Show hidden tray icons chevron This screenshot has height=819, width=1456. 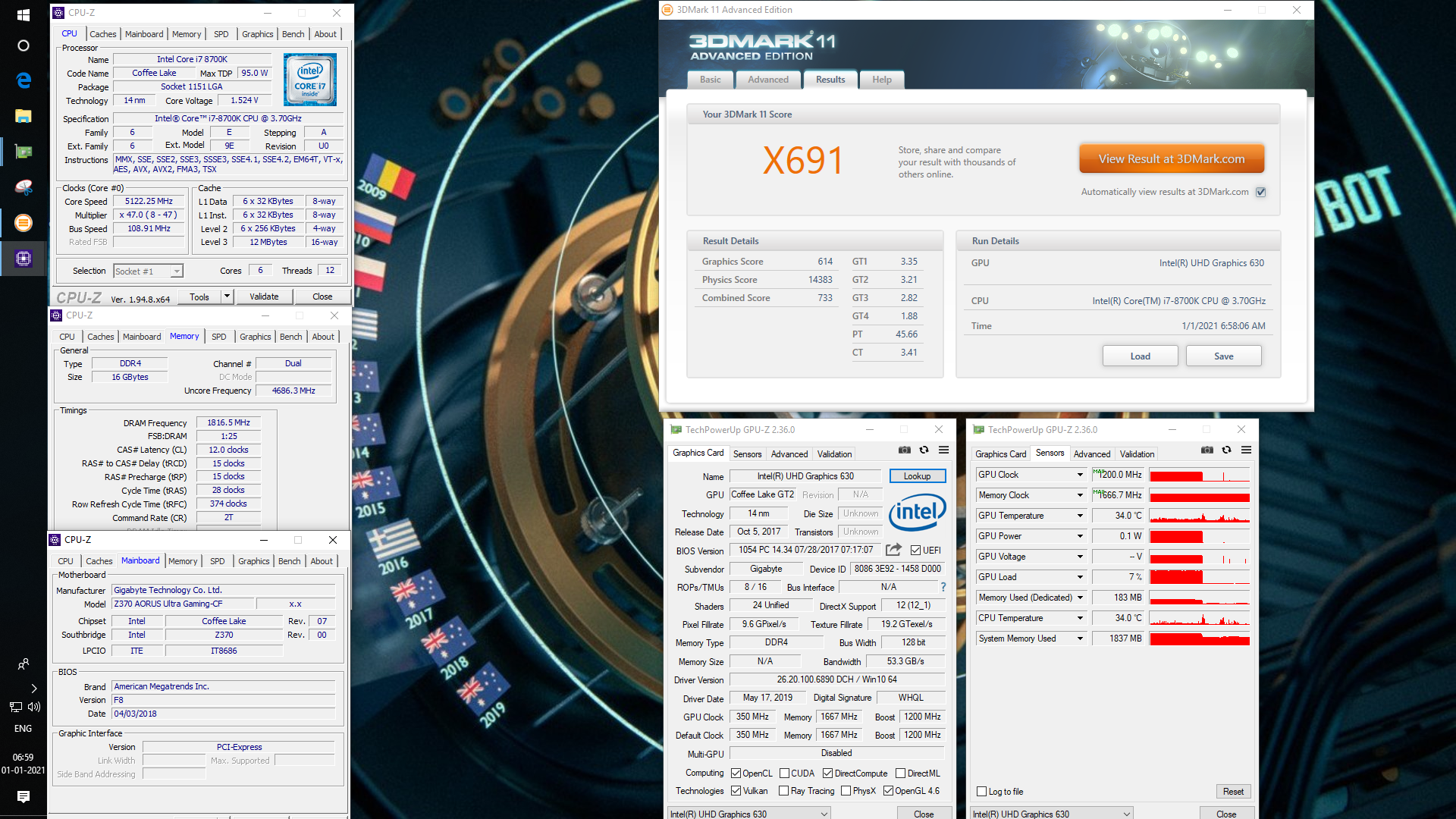coord(34,689)
